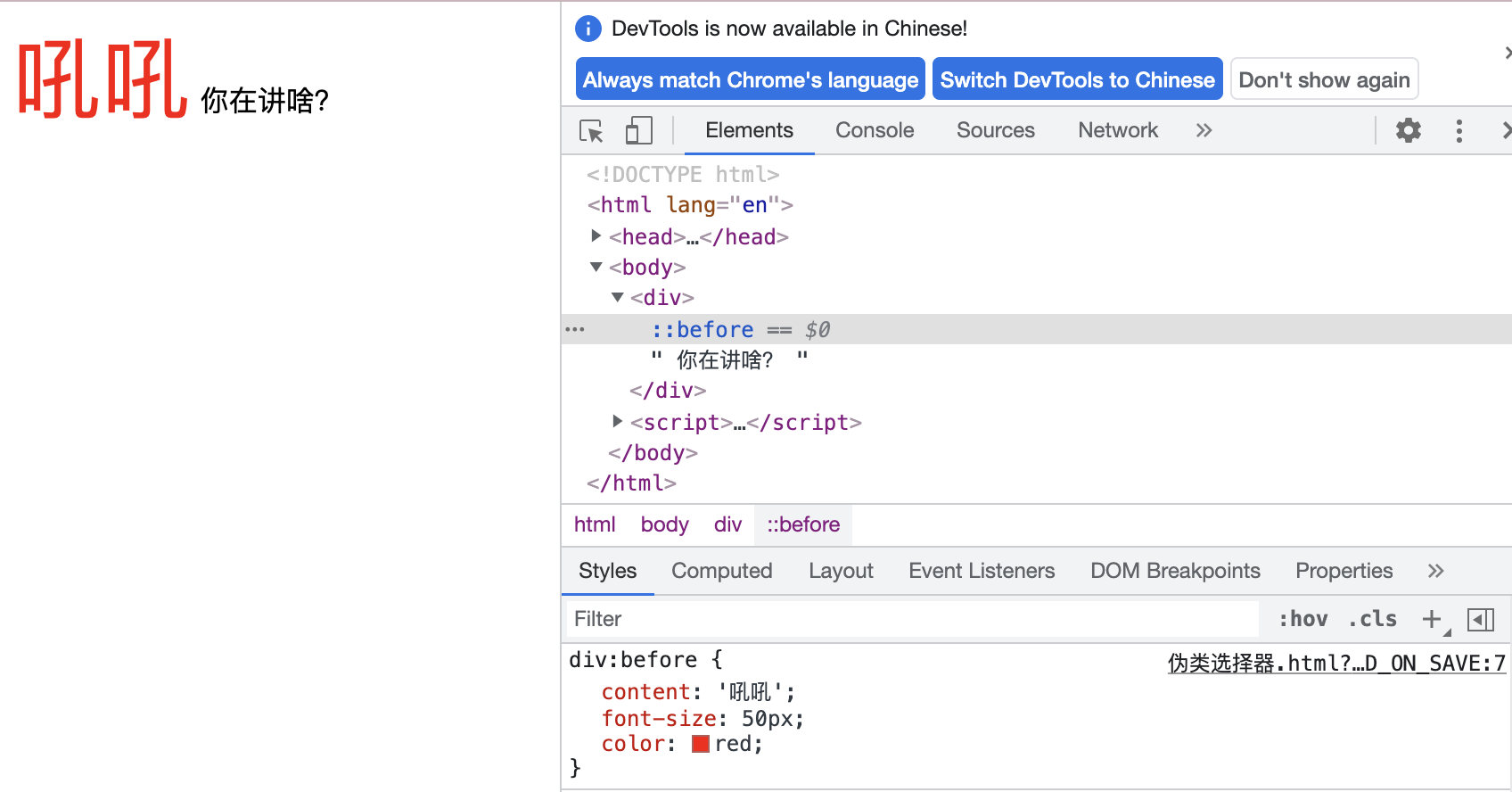Screen dimensions: 1512x792
Task: Add a new style rule
Action: (1432, 619)
